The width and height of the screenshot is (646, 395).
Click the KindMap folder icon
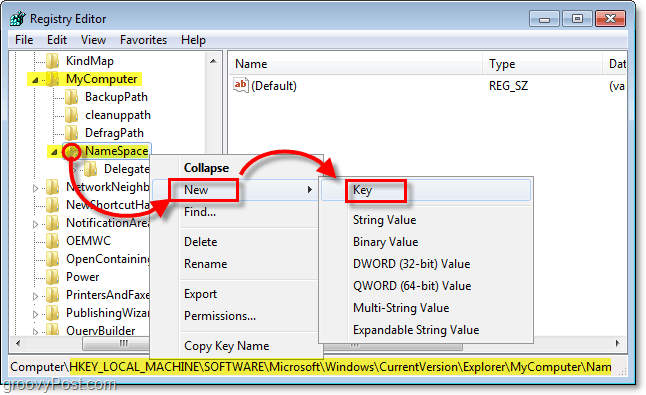click(x=52, y=61)
